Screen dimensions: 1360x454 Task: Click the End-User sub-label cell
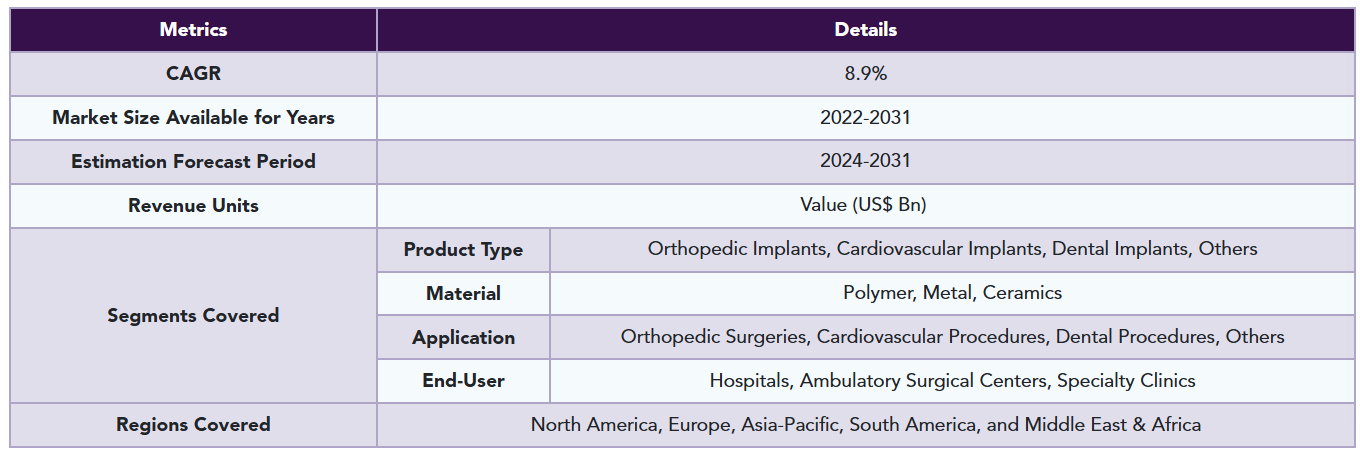(x=463, y=381)
